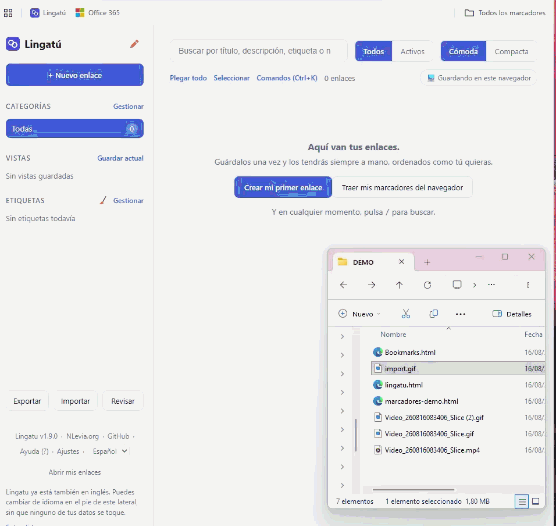556x526 pixels.
Task: Click the pencil edit icon beside Lingatú title
Action: pyautogui.click(x=134, y=44)
